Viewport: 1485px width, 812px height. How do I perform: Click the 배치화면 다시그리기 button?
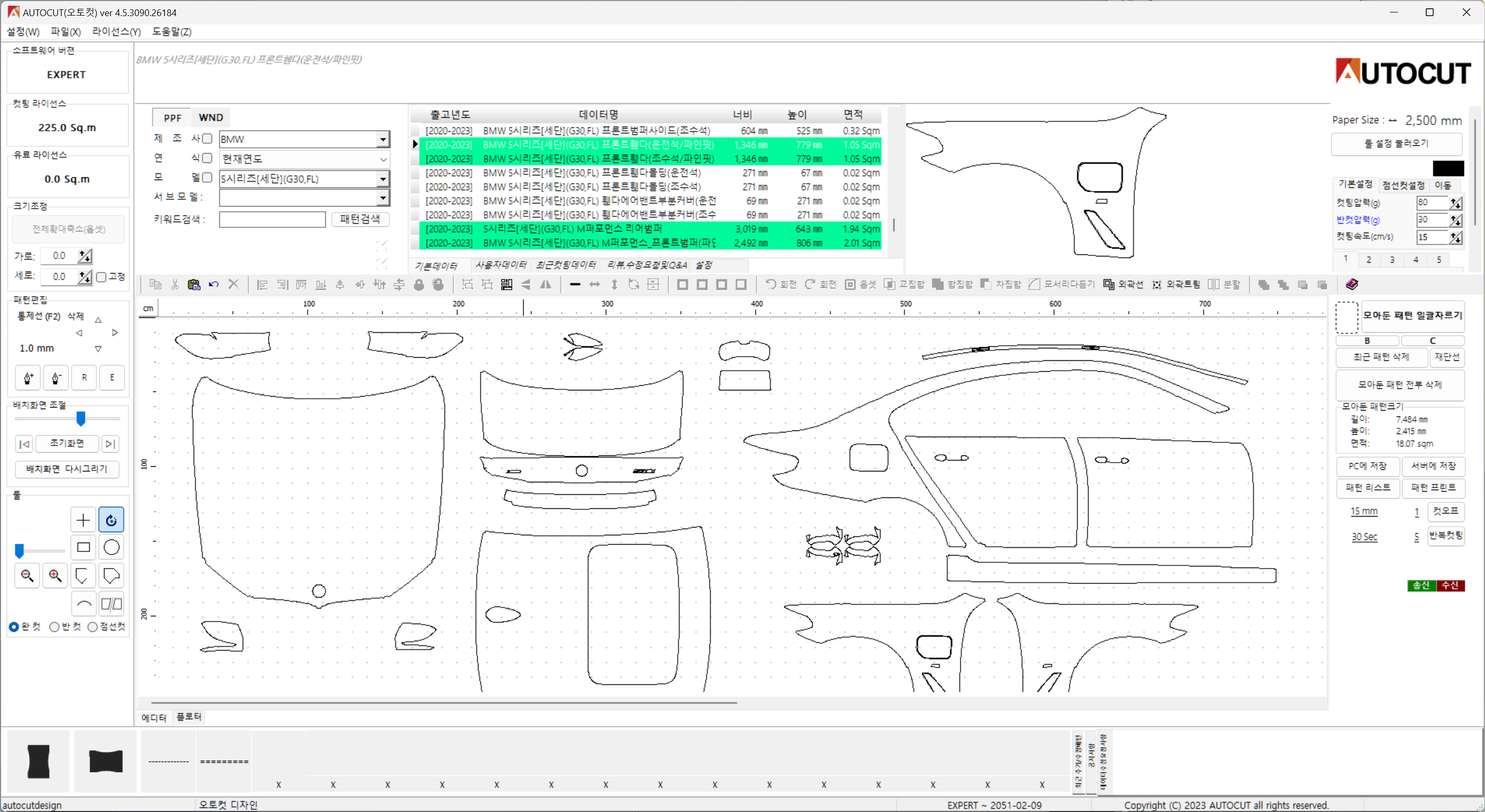(67, 469)
